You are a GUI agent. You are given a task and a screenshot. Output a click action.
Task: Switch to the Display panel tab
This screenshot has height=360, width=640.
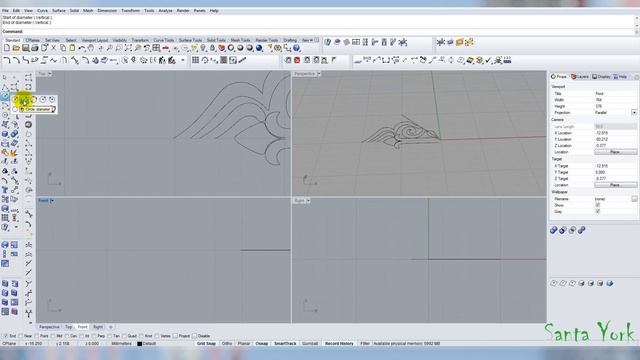point(601,77)
